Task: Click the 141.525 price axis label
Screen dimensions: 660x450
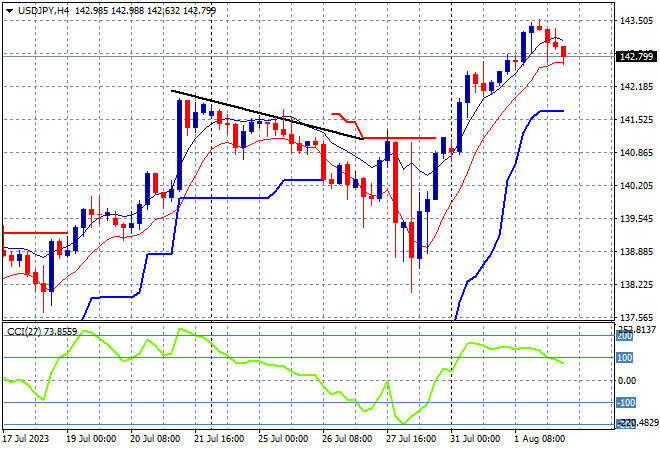Action: point(636,120)
